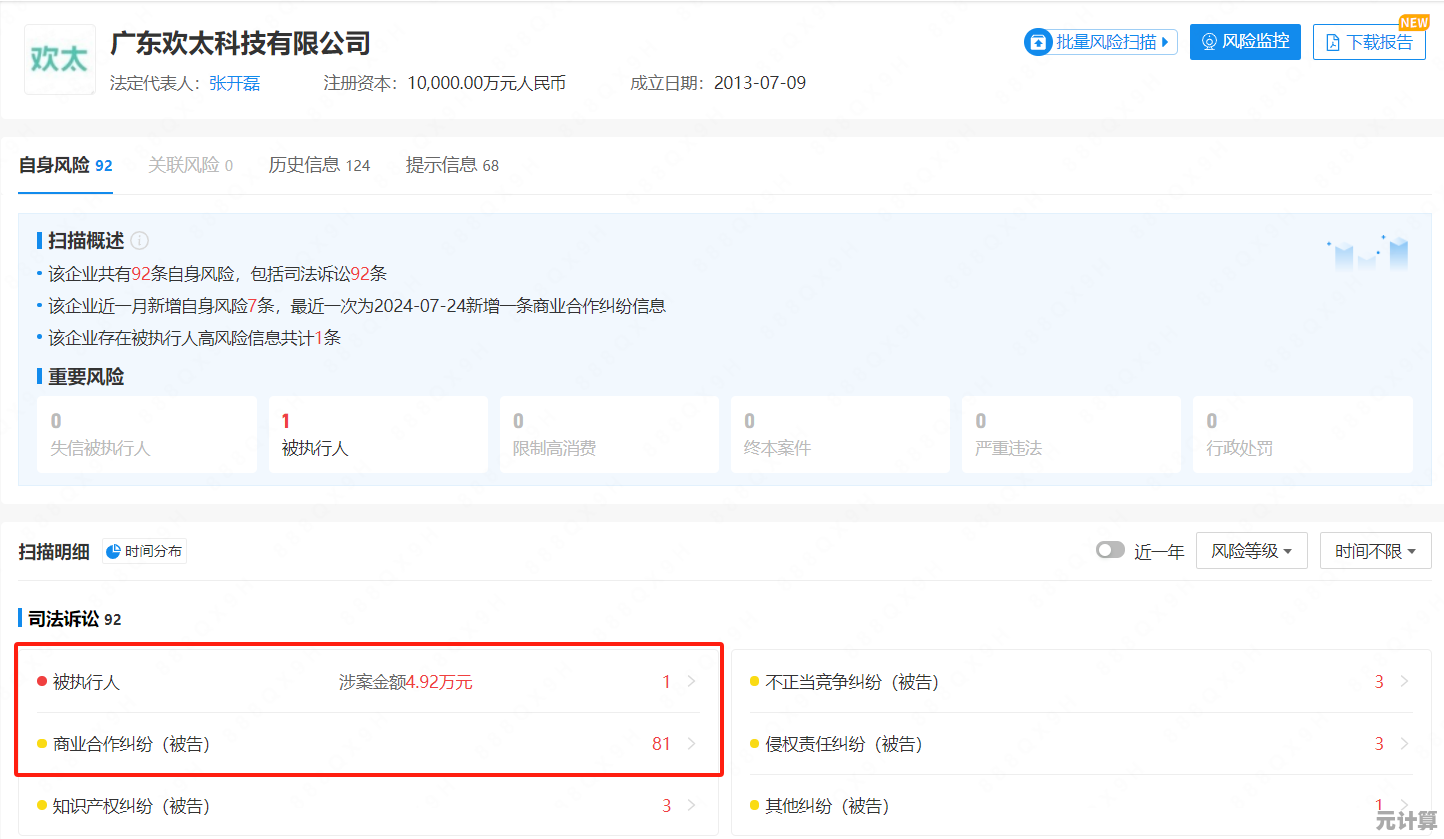The image size is (1444, 839).
Task: Expand the arrow on 批量风险扫描
Action: tap(1167, 42)
